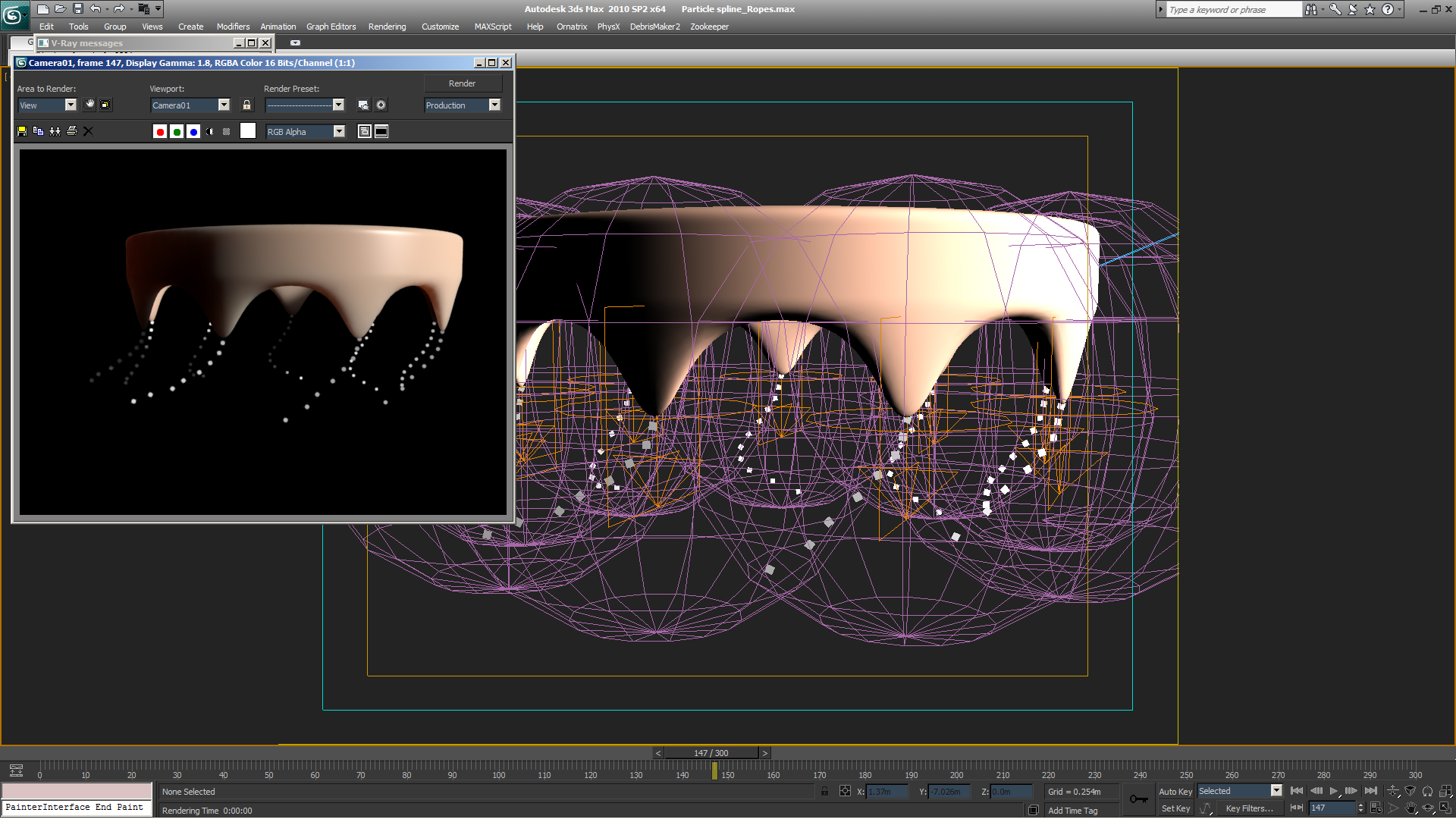Click the Save Image floppy icon
This screenshot has height=819, width=1456.
tap(22, 131)
